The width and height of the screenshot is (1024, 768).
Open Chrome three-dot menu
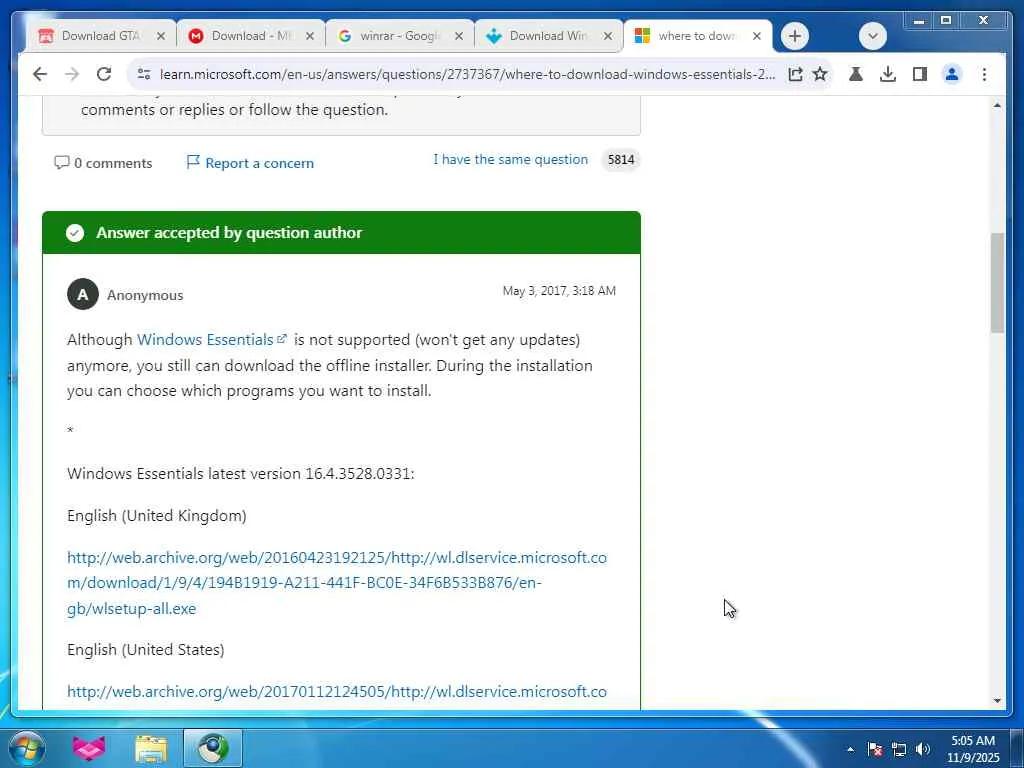(984, 74)
